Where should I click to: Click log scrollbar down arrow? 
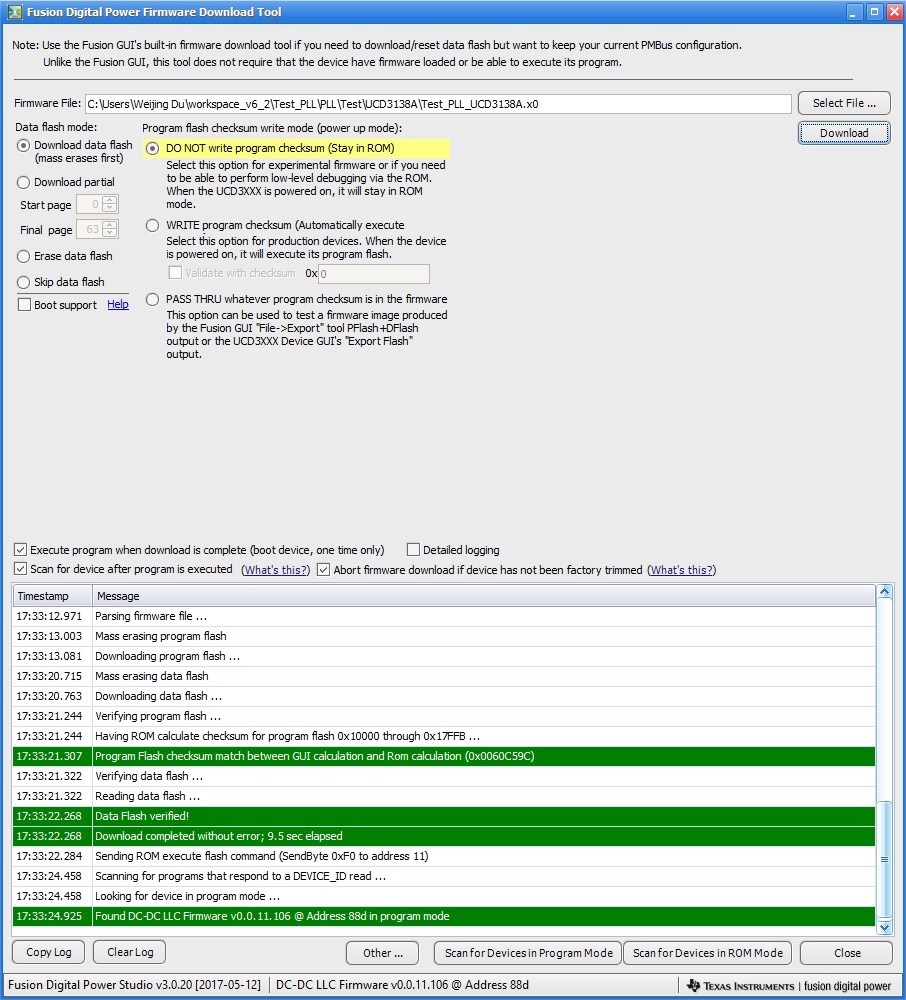coord(884,928)
